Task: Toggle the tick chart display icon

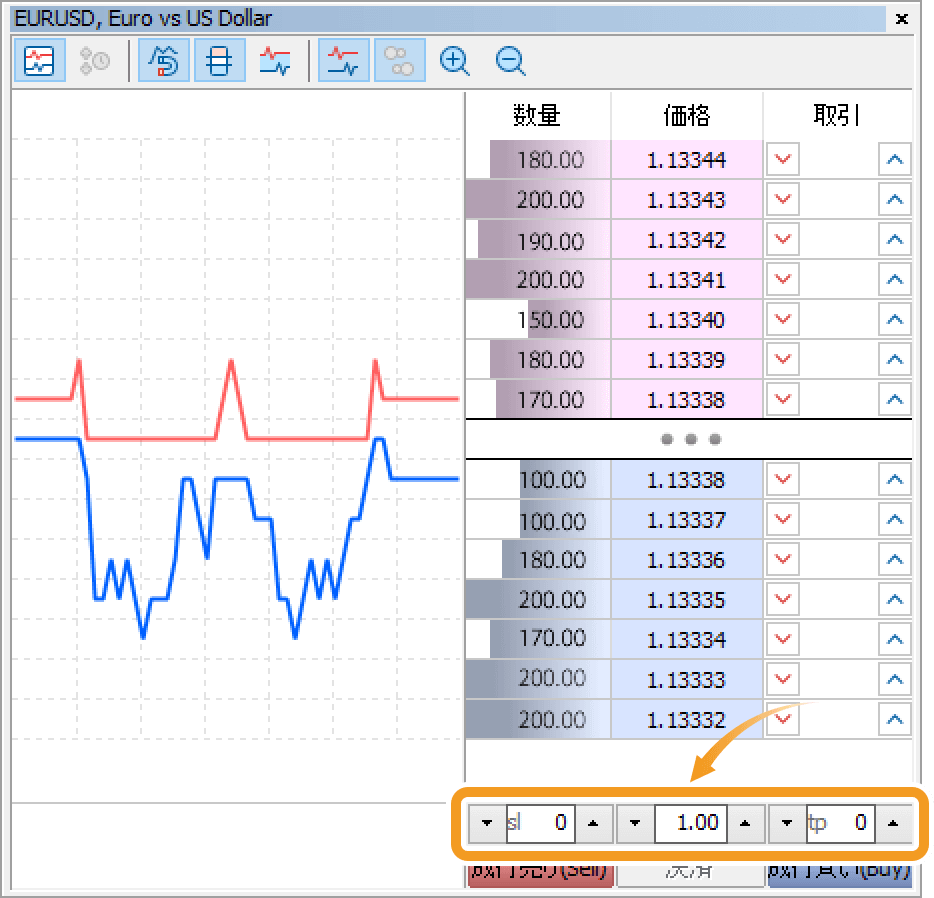Action: (x=39, y=60)
